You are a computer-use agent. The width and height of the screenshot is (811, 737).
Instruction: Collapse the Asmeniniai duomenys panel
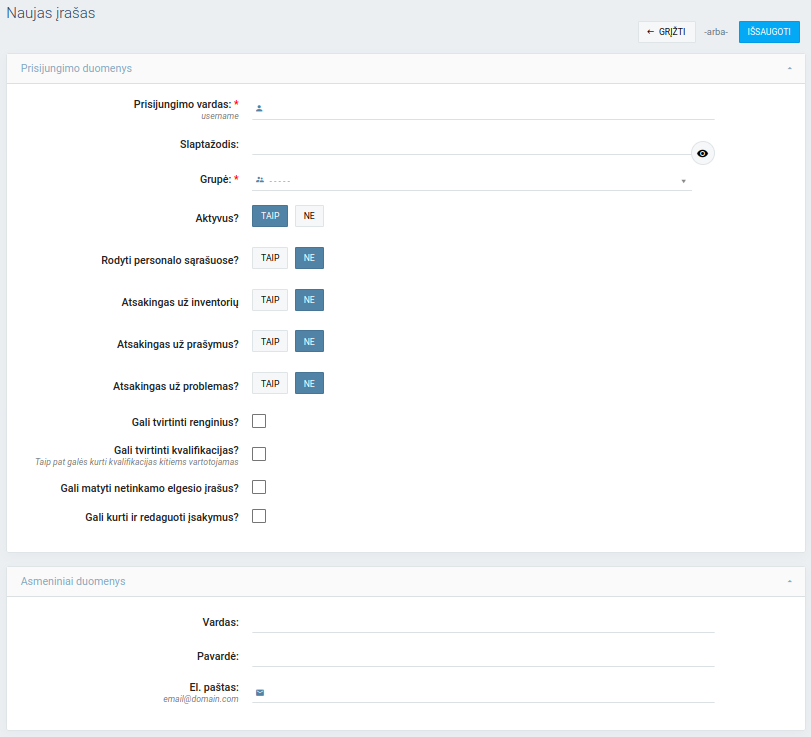coord(789,581)
